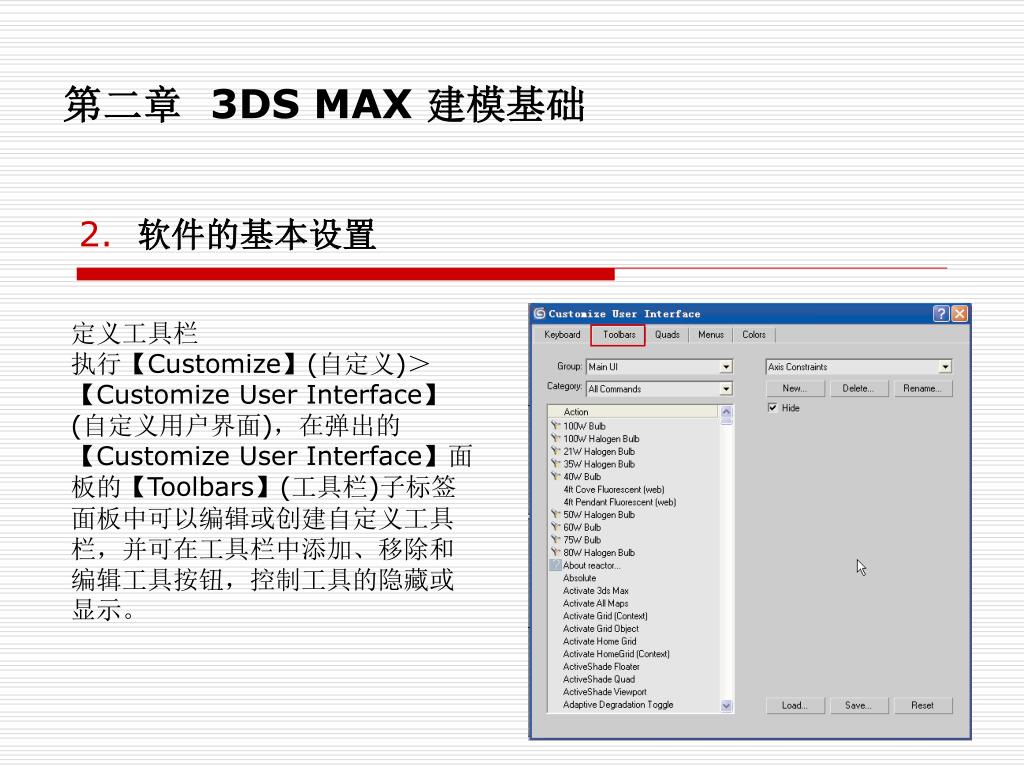Click the help question mark button

click(x=940, y=313)
